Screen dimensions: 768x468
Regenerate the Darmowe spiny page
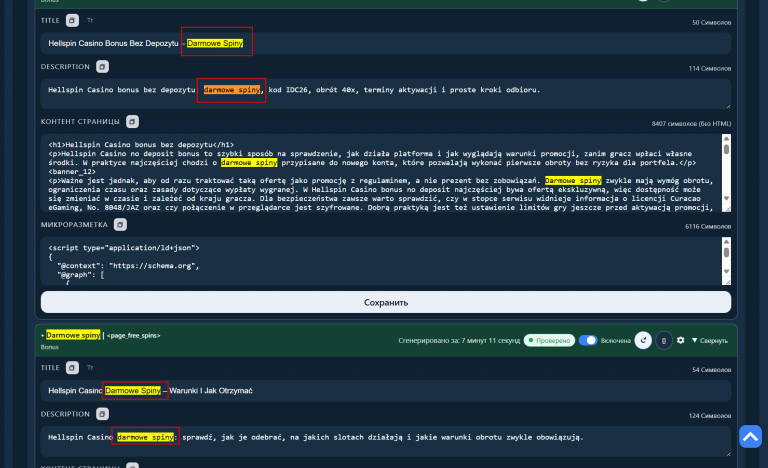tap(643, 340)
